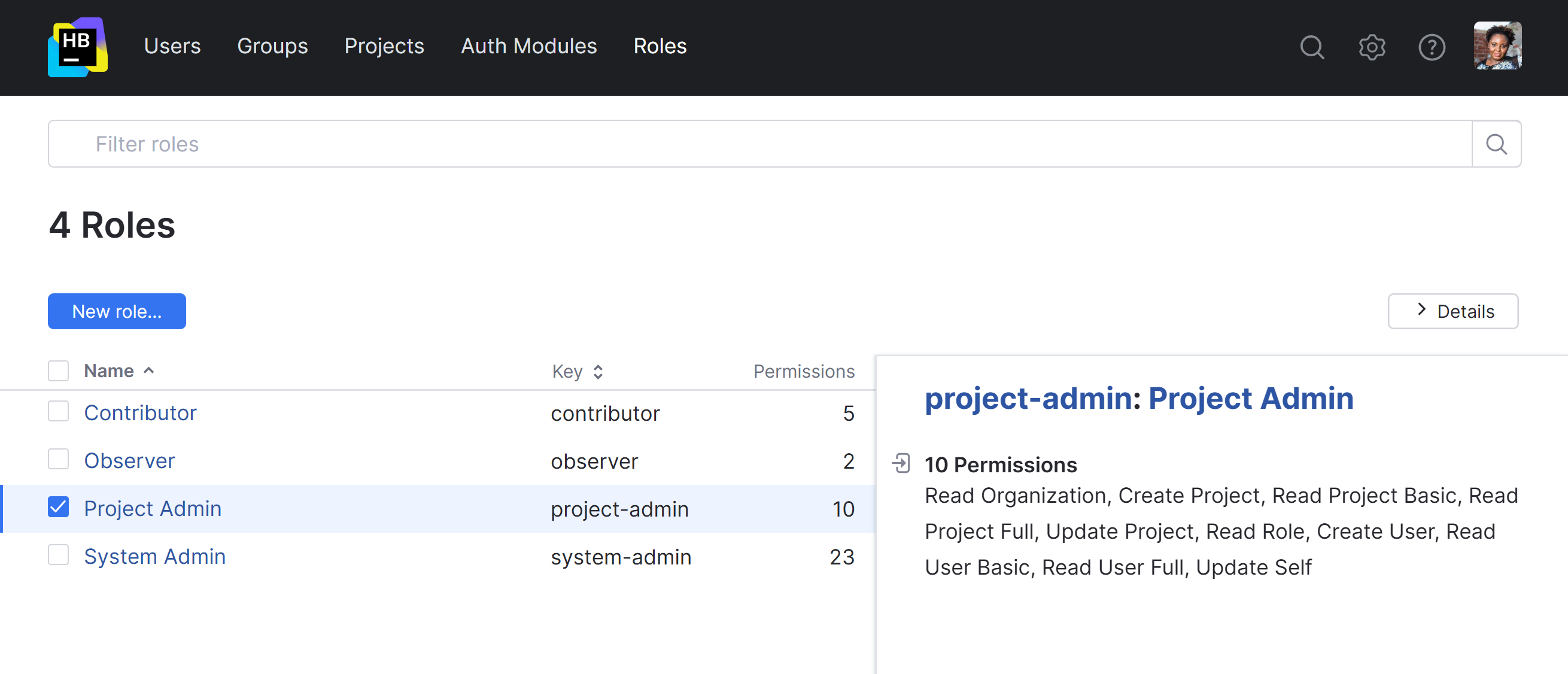Image resolution: width=1568 pixels, height=674 pixels.
Task: Uncheck the Project Admin checkbox
Action: (x=59, y=507)
